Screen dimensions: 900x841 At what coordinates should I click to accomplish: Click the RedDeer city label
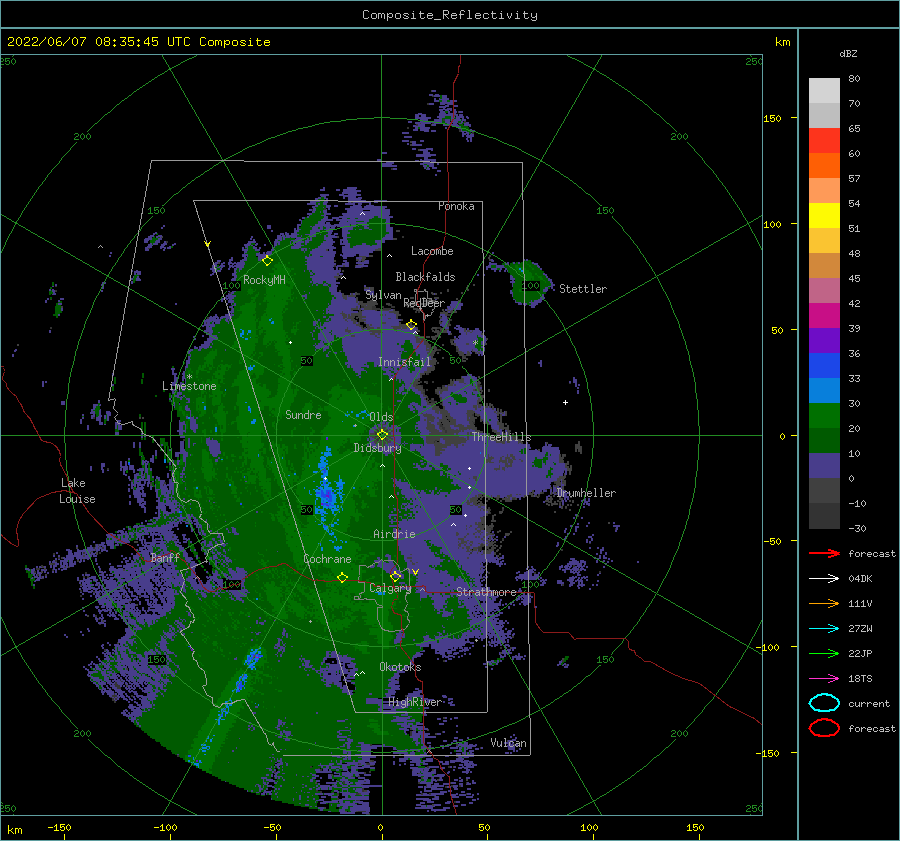pos(424,303)
